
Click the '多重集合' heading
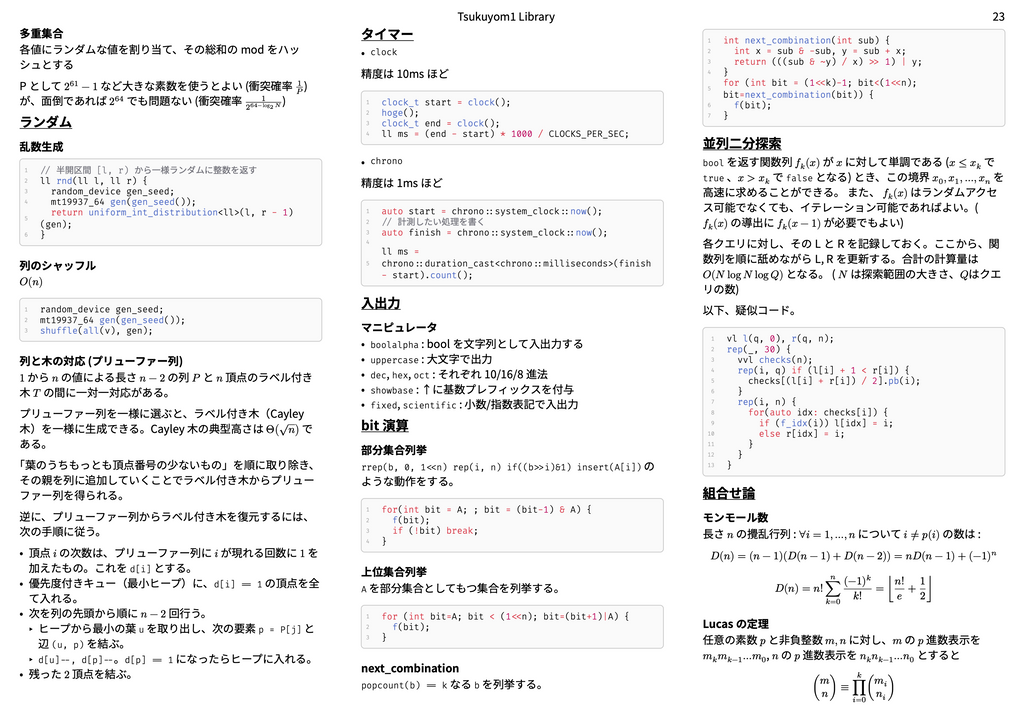click(x=39, y=33)
